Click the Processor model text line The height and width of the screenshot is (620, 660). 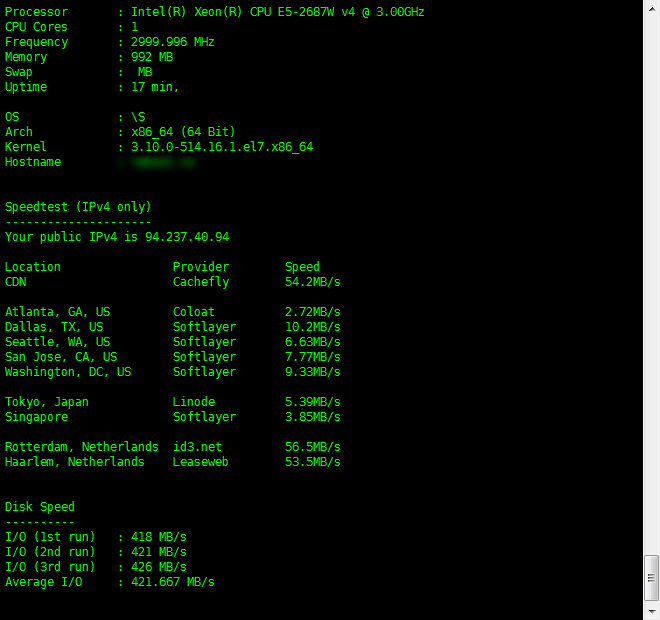(x=277, y=12)
